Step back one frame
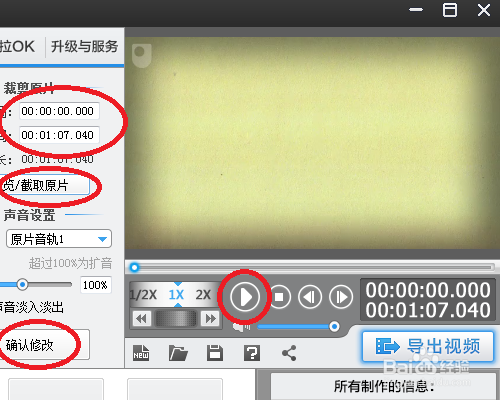Screen dimensions: 500x400 pos(310,297)
